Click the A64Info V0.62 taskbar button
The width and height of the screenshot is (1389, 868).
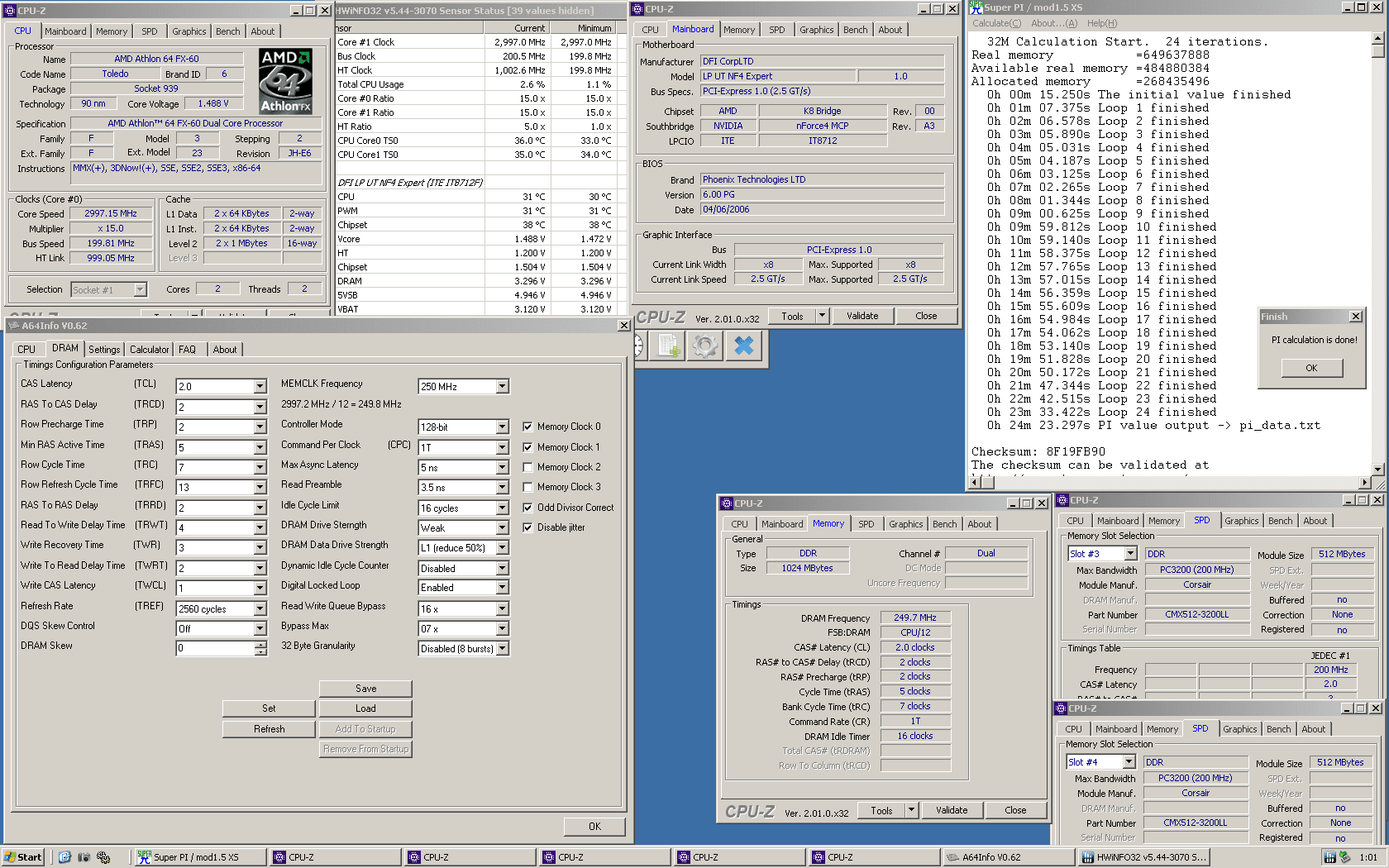pyautogui.click(x=1009, y=857)
